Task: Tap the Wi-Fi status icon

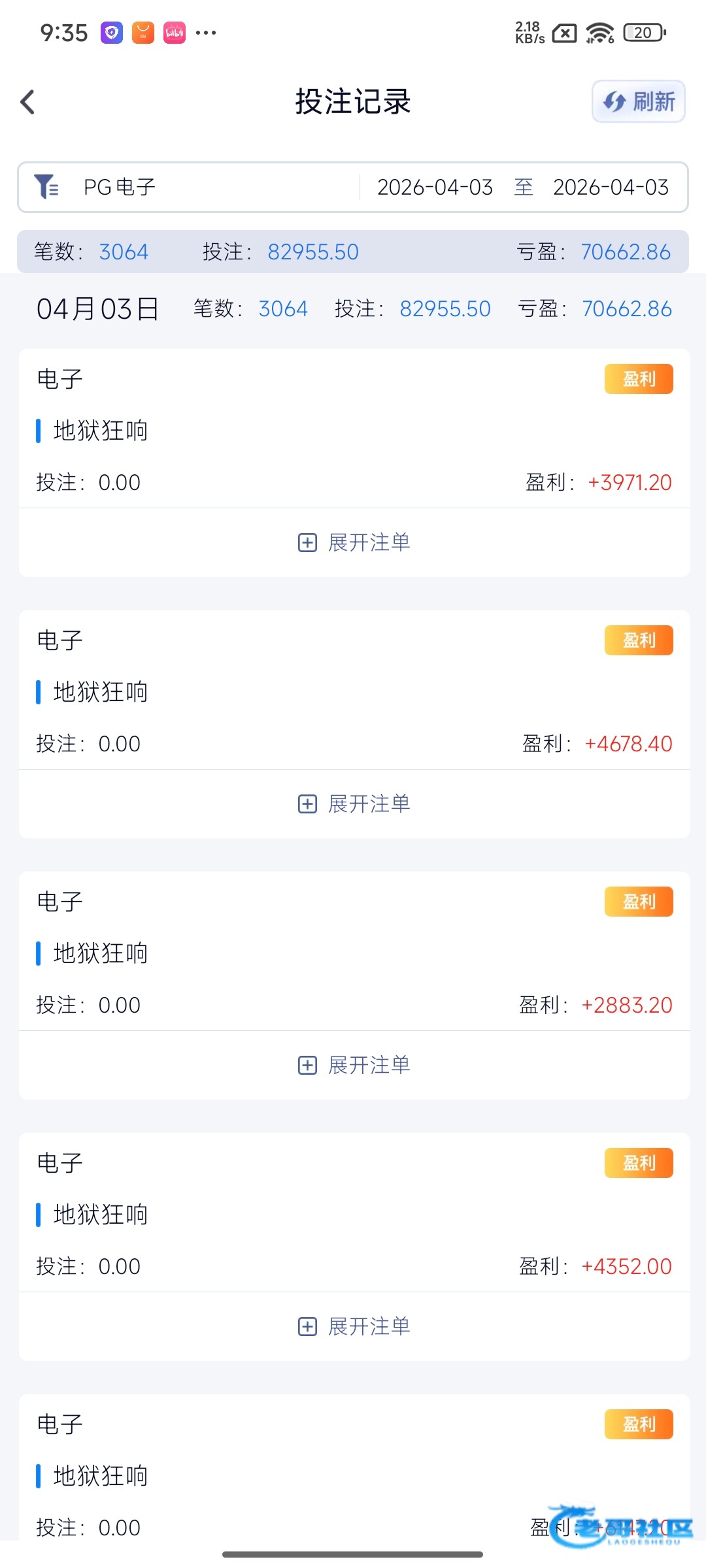Action: click(599, 33)
